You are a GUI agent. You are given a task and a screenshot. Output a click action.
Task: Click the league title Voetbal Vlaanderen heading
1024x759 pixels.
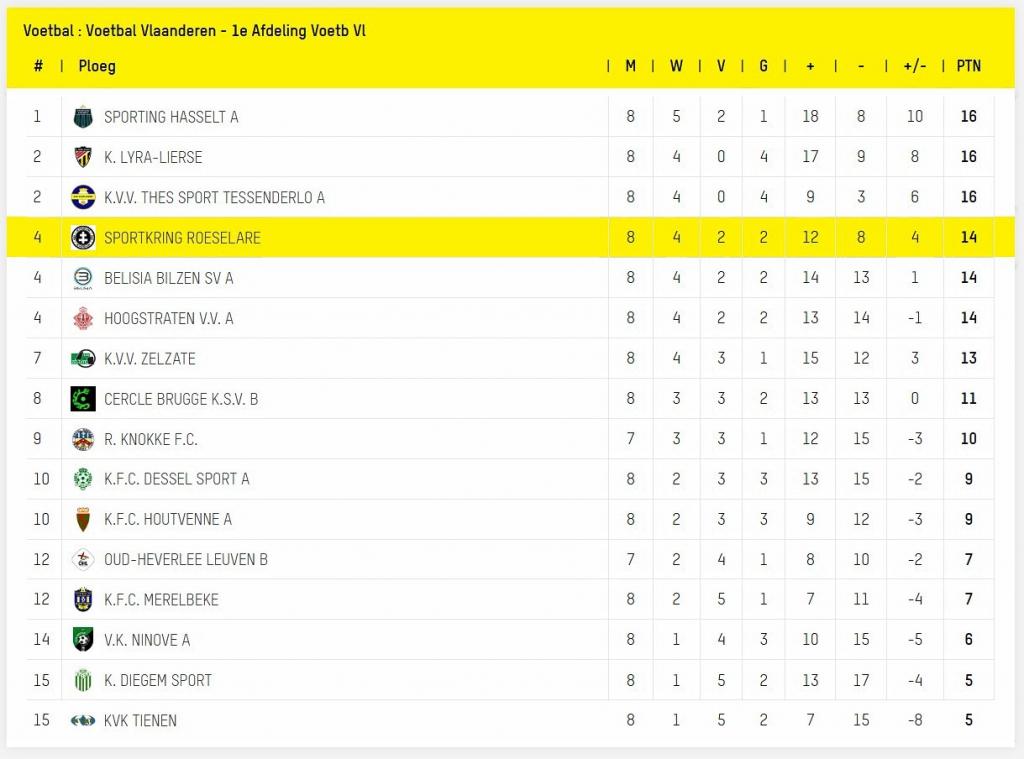(x=194, y=30)
